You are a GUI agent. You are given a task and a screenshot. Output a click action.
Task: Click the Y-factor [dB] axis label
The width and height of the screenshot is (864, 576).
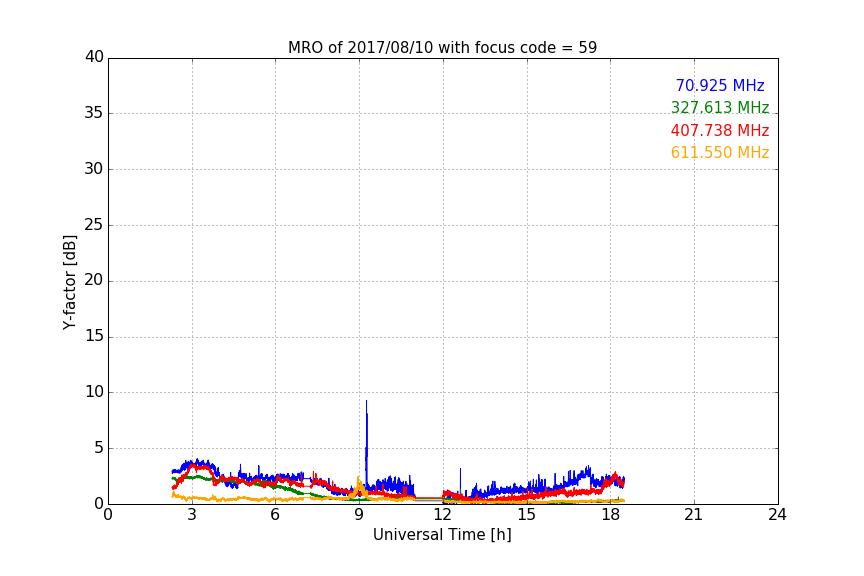point(69,282)
